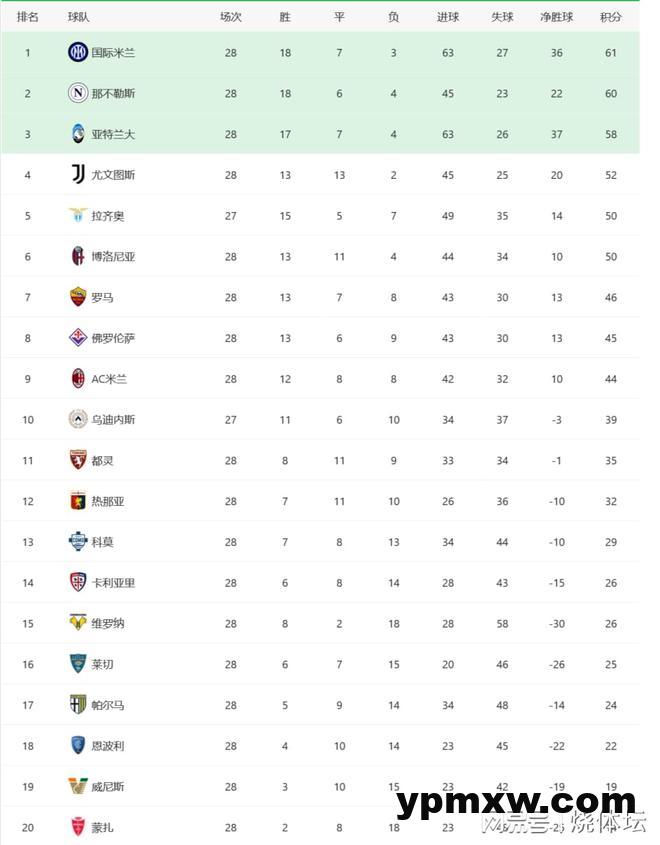Screen dimensions: 660x845
Task: Sort by the 积分 points column header
Action: pos(610,17)
